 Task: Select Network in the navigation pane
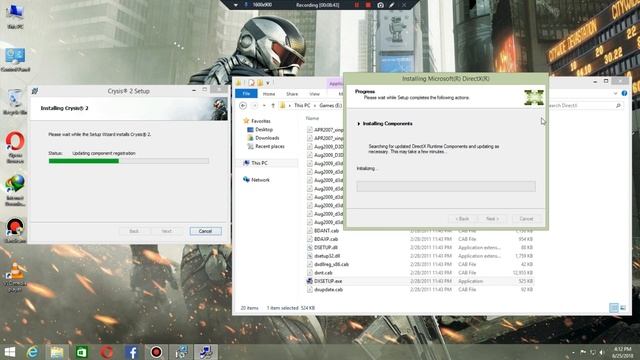[x=260, y=180]
